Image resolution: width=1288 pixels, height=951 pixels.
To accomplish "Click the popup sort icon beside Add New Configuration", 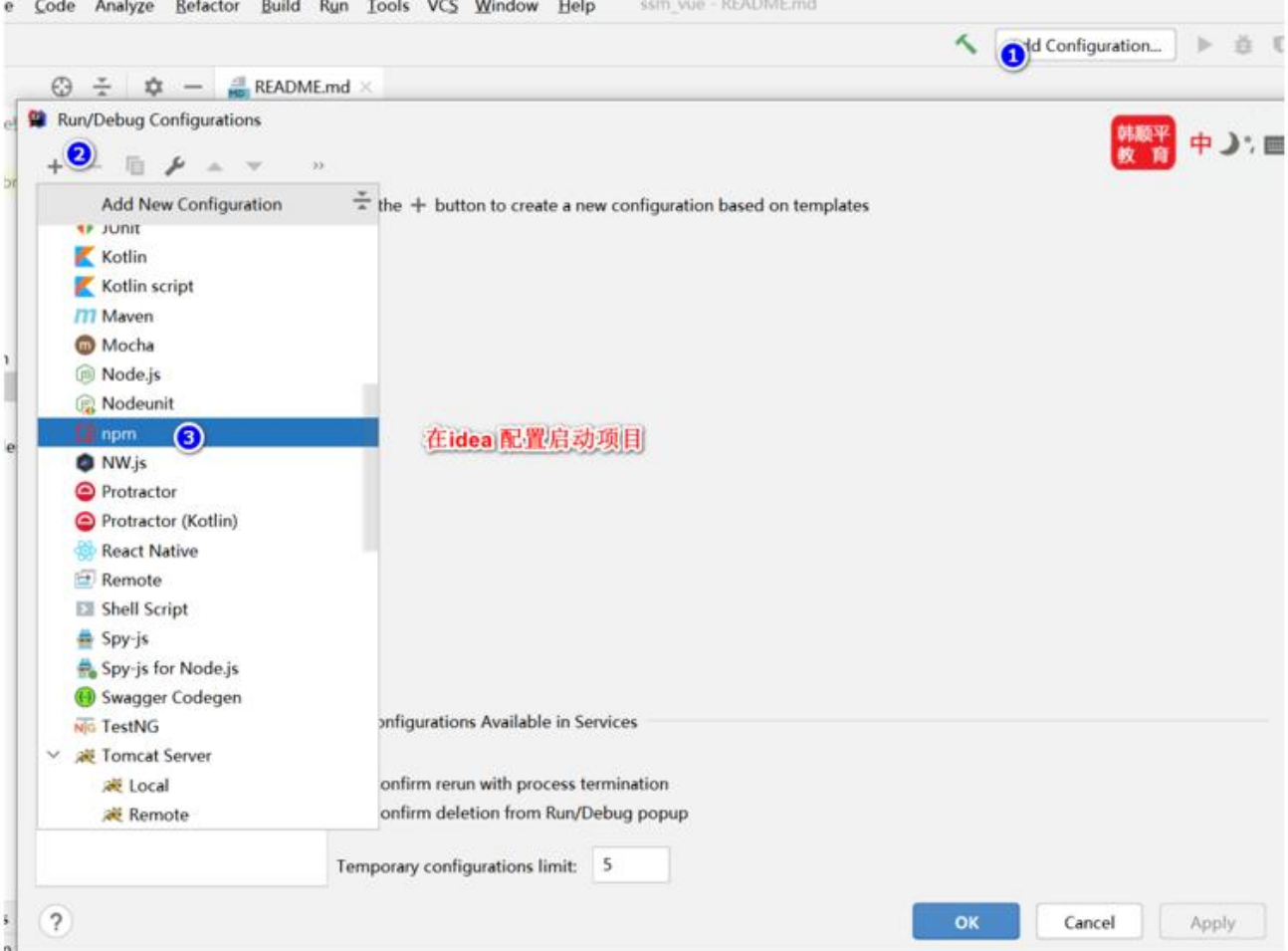I will click(361, 201).
